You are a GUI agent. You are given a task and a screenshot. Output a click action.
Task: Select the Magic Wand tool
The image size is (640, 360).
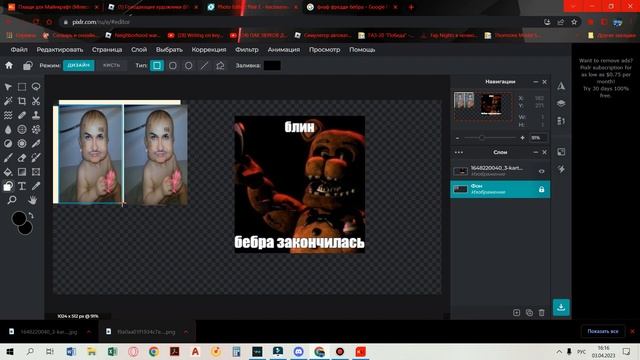coord(8,101)
